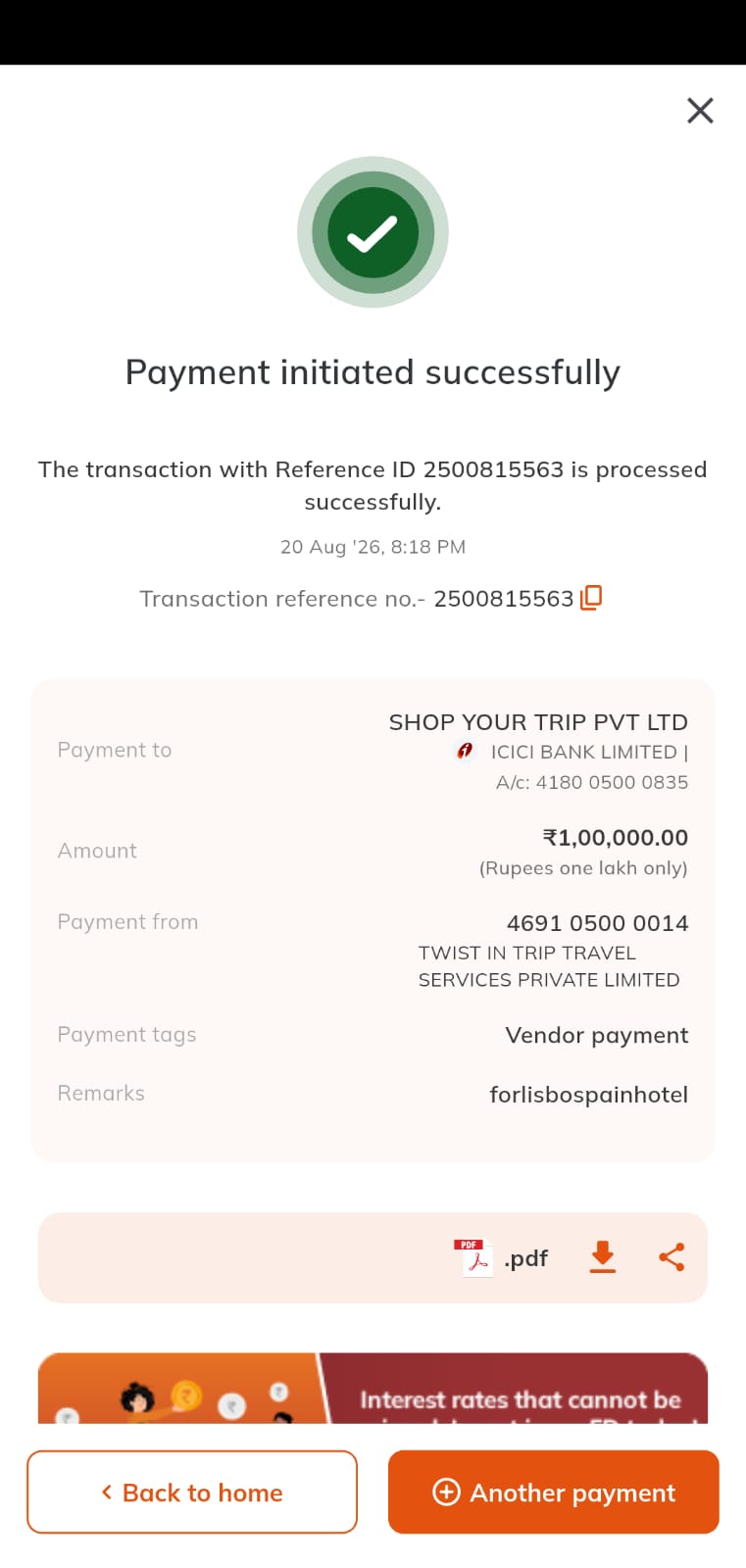Tap the .pdf file label

point(526,1258)
